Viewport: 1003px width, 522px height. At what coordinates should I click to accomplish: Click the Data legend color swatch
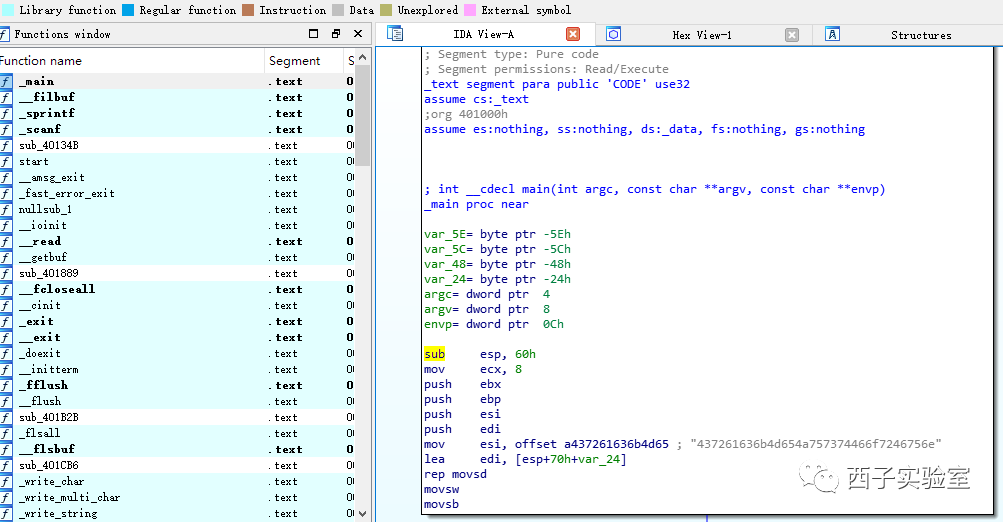(x=338, y=10)
